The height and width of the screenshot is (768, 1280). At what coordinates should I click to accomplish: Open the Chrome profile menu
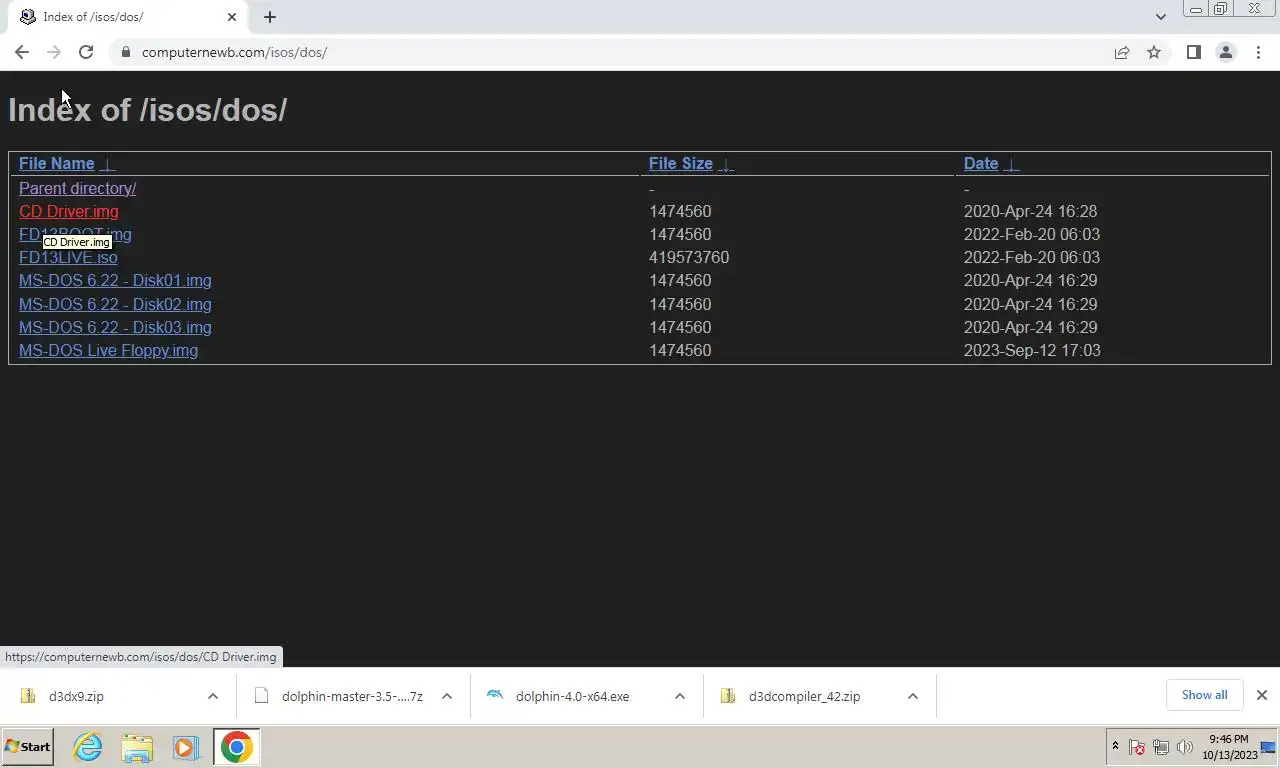click(1225, 52)
